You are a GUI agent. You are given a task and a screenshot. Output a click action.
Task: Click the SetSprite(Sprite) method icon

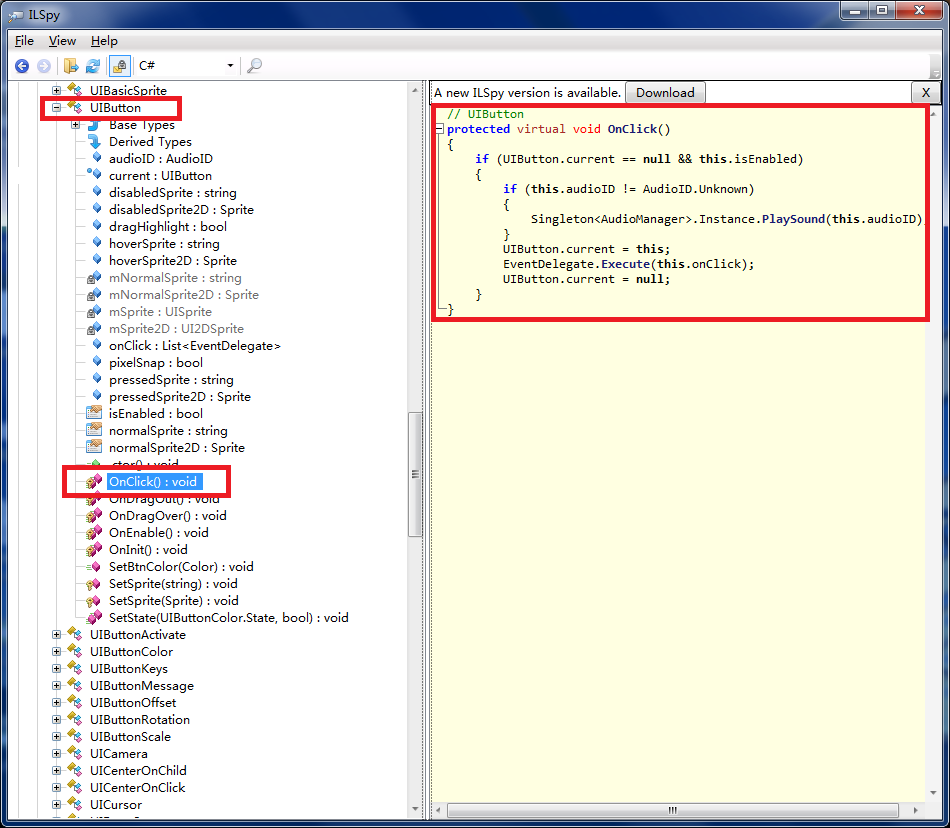click(93, 601)
